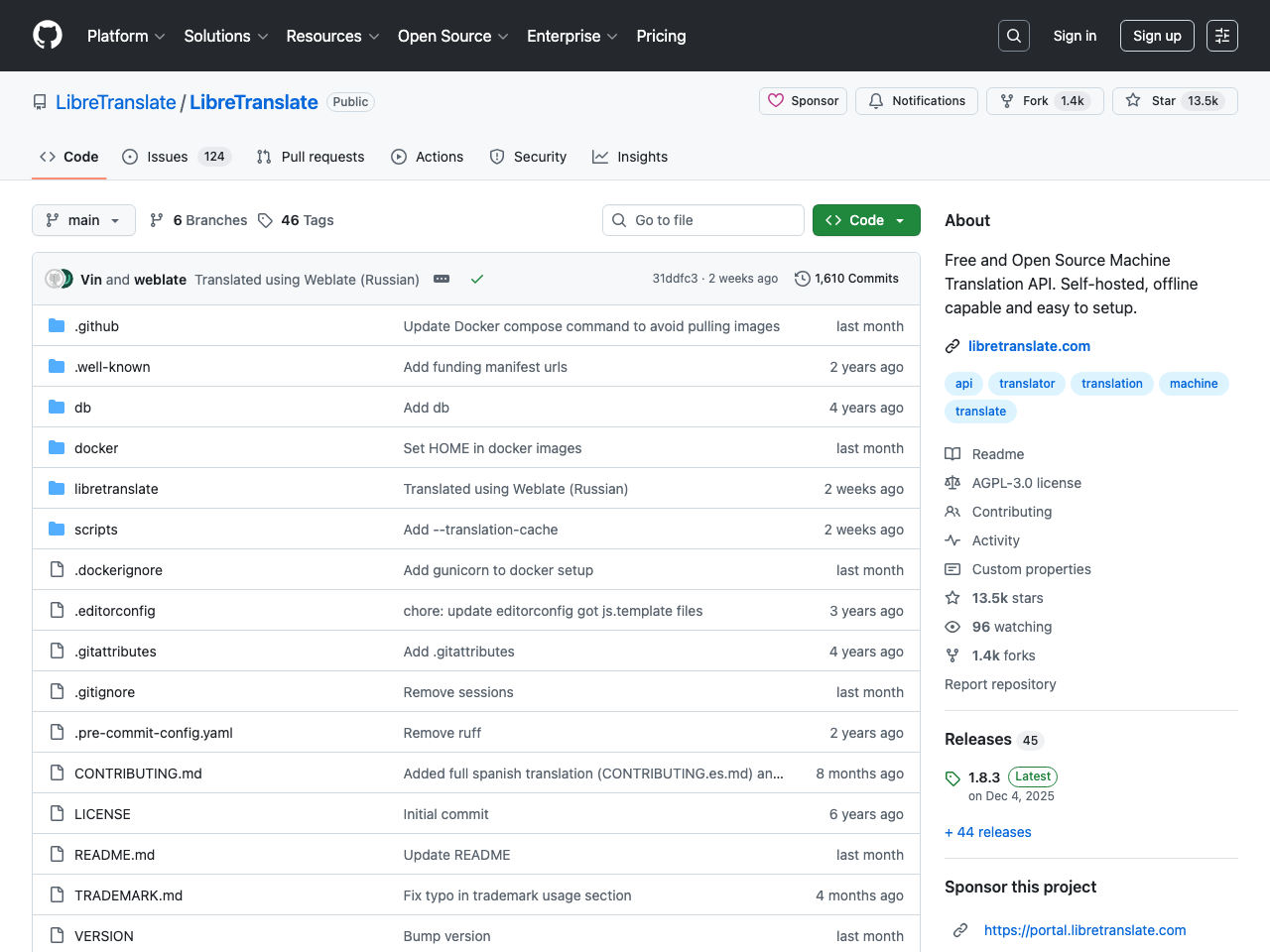Expand the Platform navigation menu
Viewport: 1270px width, 952px height.
pos(126,36)
